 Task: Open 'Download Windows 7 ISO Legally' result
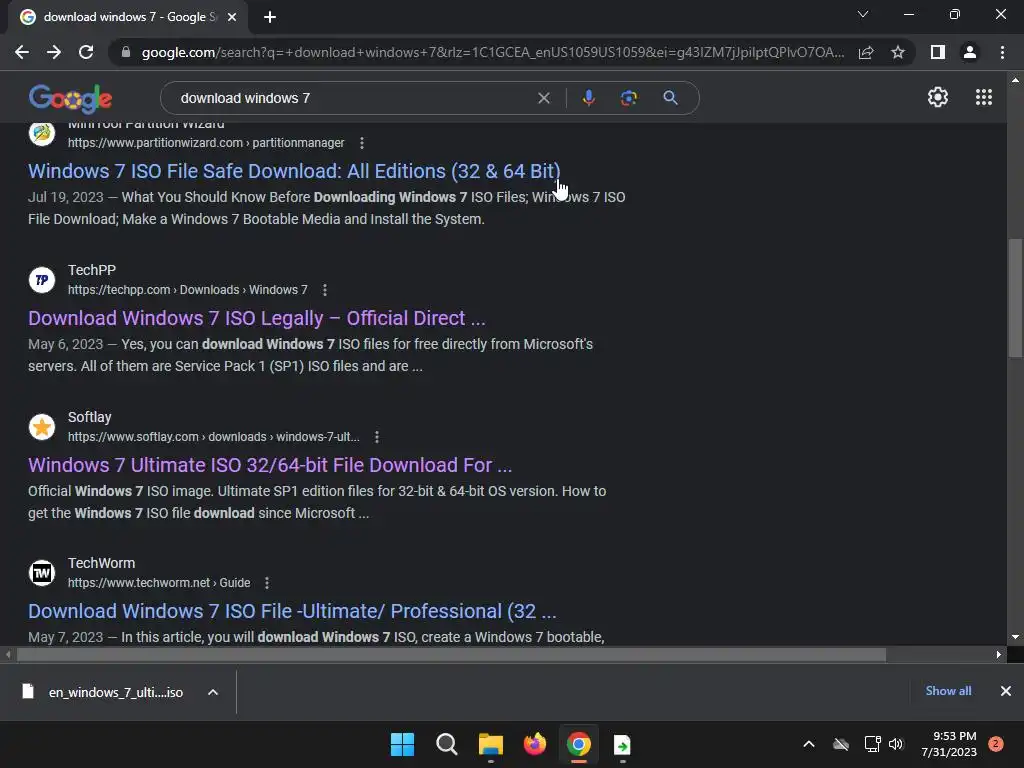coord(257,318)
